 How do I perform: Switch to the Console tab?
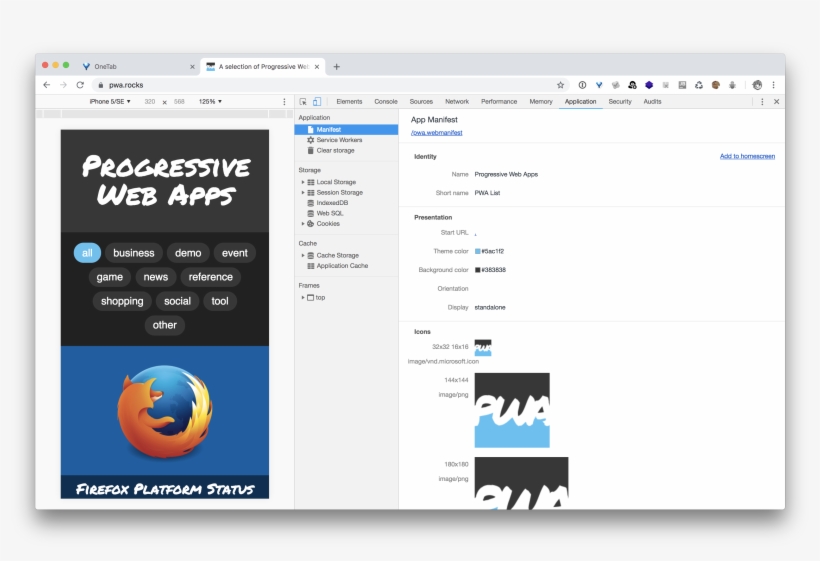pyautogui.click(x=386, y=101)
